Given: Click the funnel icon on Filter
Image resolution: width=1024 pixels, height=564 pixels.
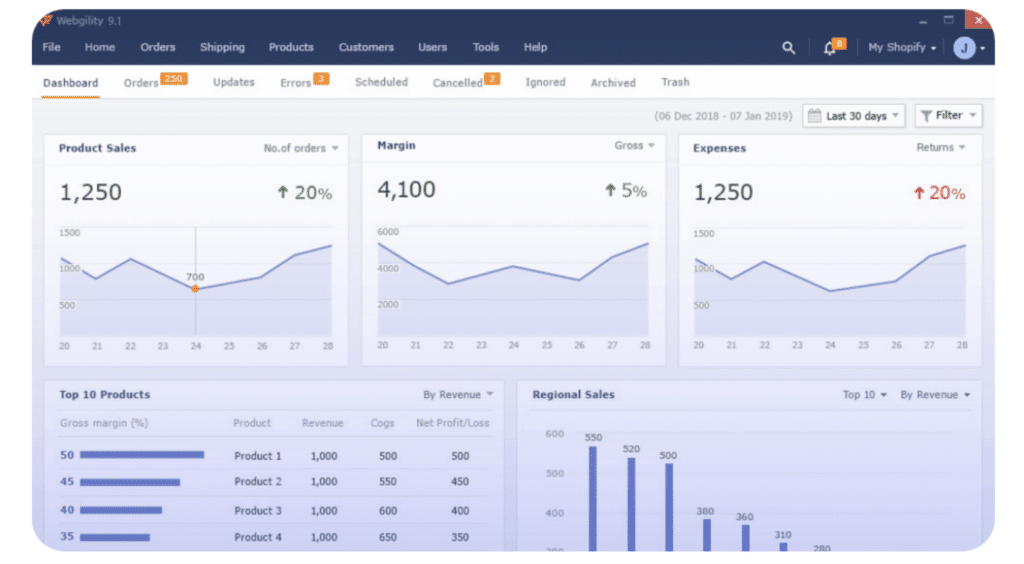Looking at the screenshot, I should click(x=926, y=116).
